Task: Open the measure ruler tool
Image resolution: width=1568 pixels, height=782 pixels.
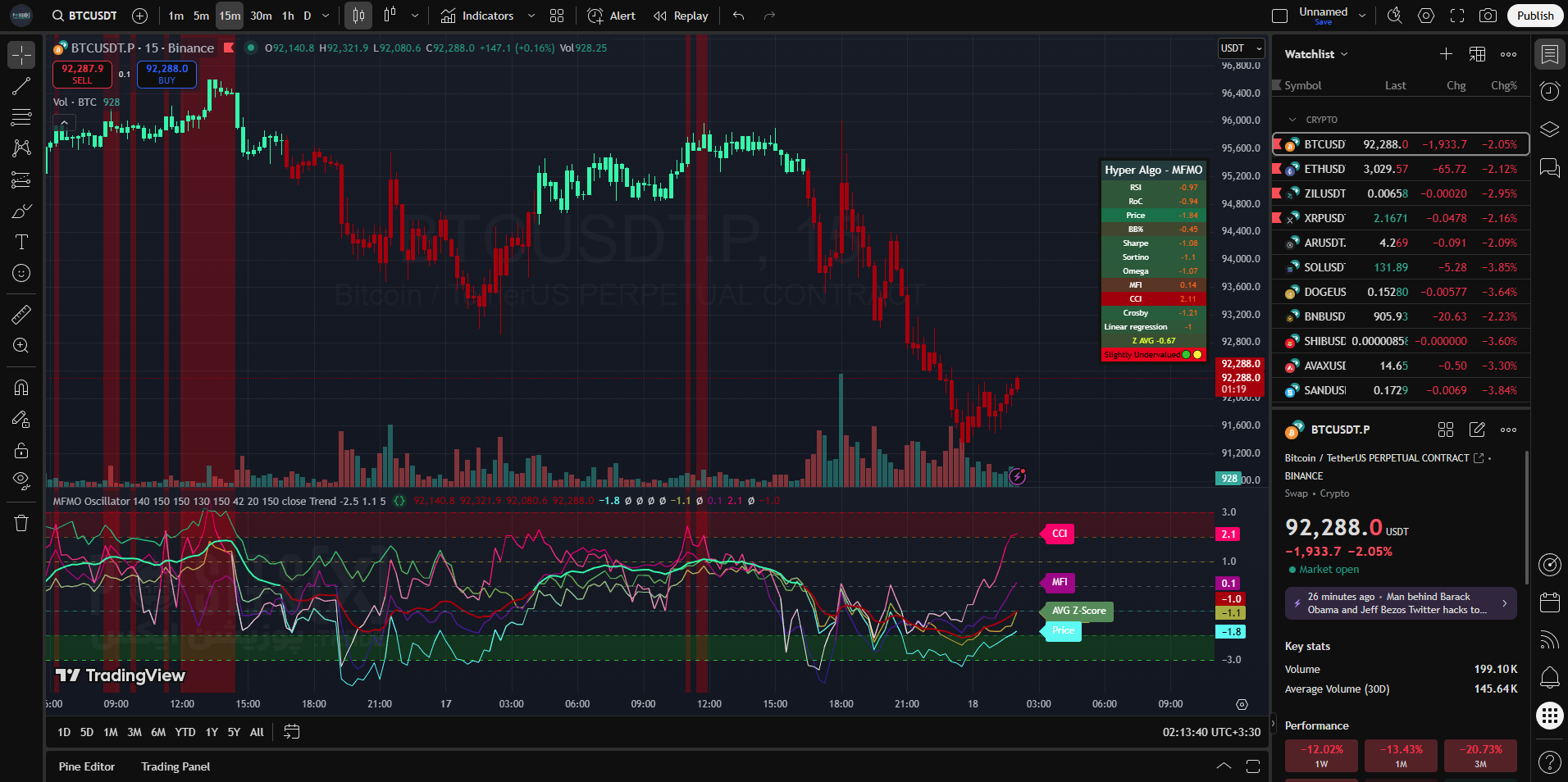Action: tap(21, 314)
